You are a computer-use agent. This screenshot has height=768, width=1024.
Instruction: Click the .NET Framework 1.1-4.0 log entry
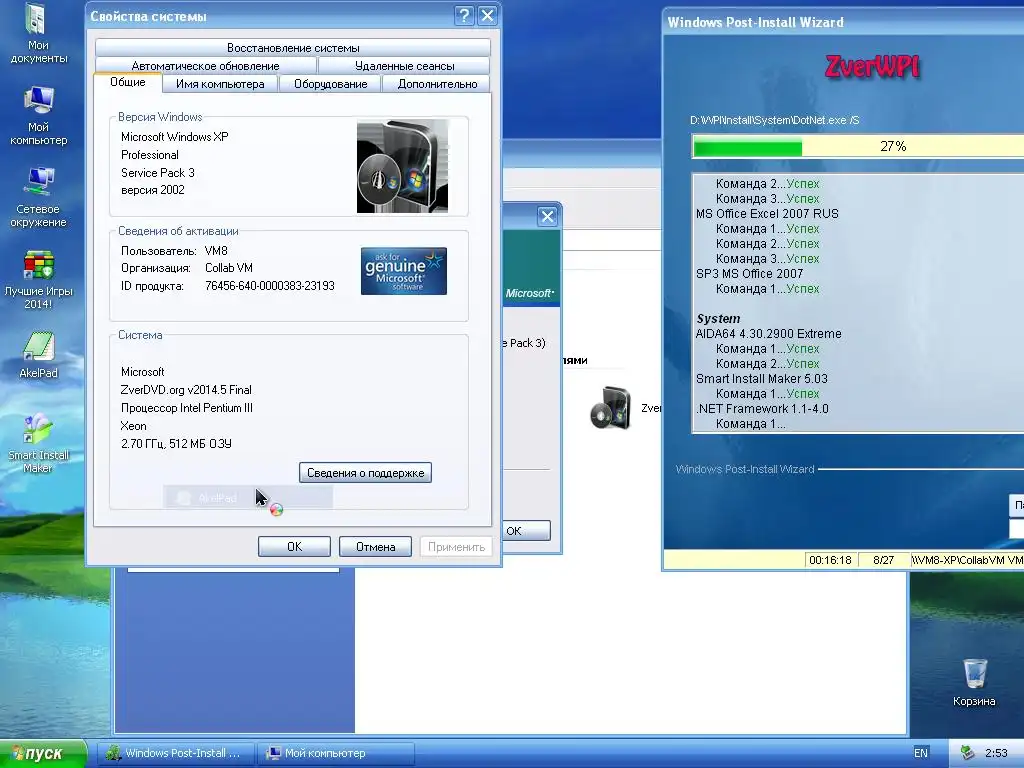762,409
